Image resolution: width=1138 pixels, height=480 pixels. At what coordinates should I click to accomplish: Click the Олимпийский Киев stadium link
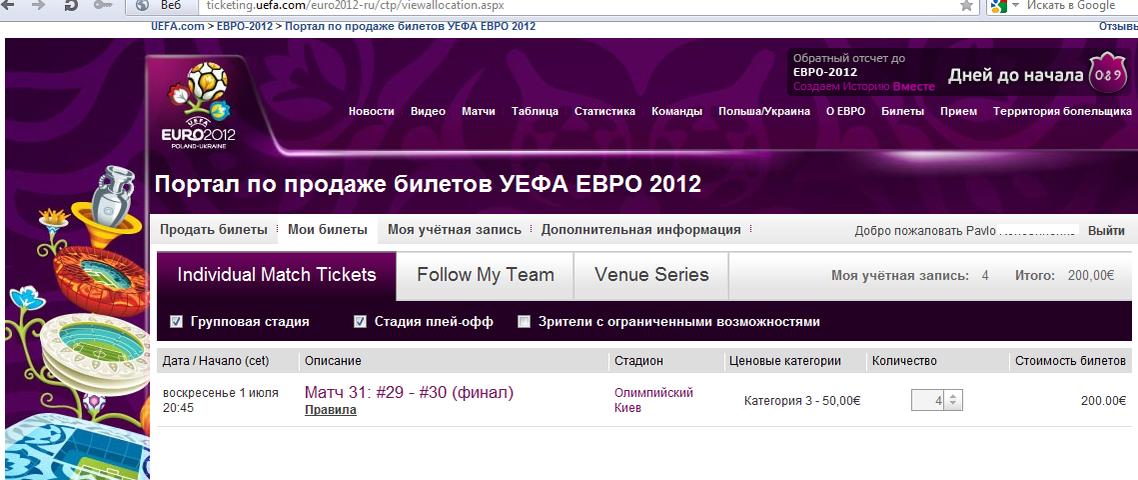[653, 400]
